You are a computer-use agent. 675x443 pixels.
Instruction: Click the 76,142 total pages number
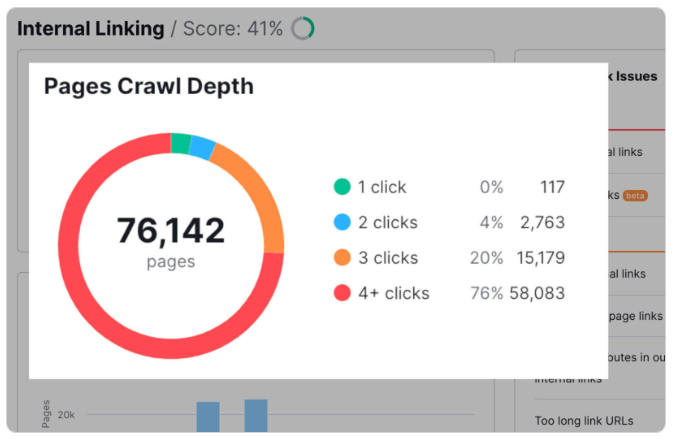171,230
